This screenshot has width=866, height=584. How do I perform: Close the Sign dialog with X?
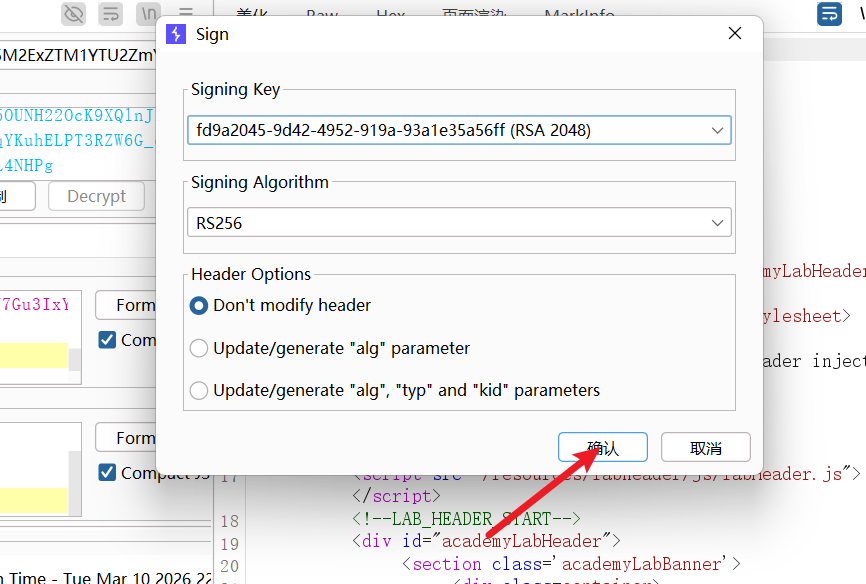tap(735, 33)
